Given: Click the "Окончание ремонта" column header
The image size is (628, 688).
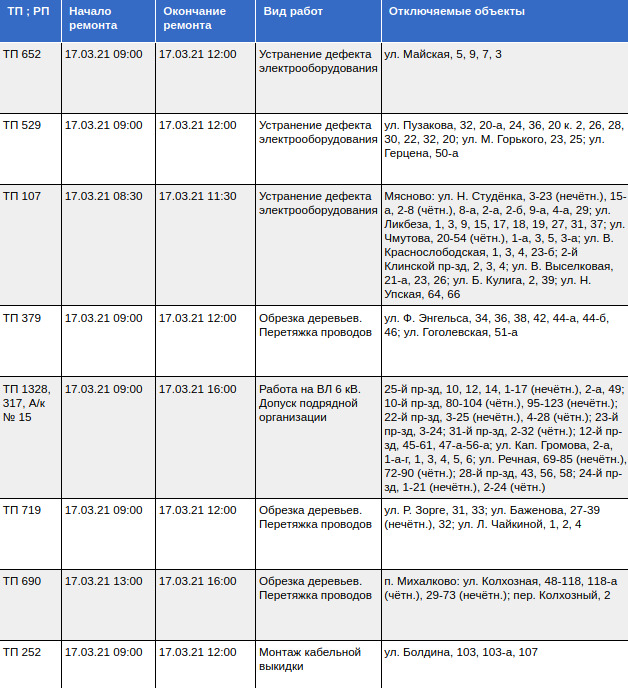Looking at the screenshot, I should pos(194,18).
